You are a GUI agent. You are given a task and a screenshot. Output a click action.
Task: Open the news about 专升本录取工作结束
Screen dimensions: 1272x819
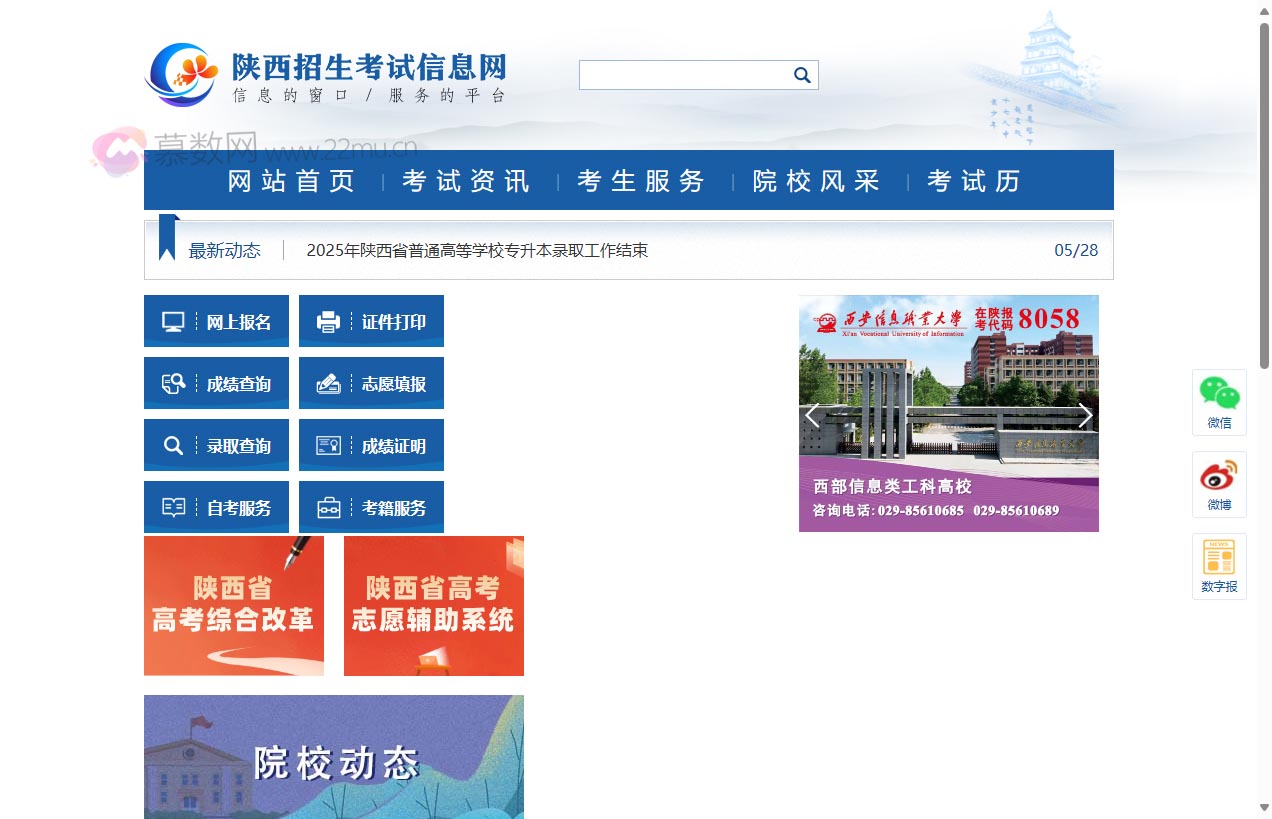[x=477, y=251]
